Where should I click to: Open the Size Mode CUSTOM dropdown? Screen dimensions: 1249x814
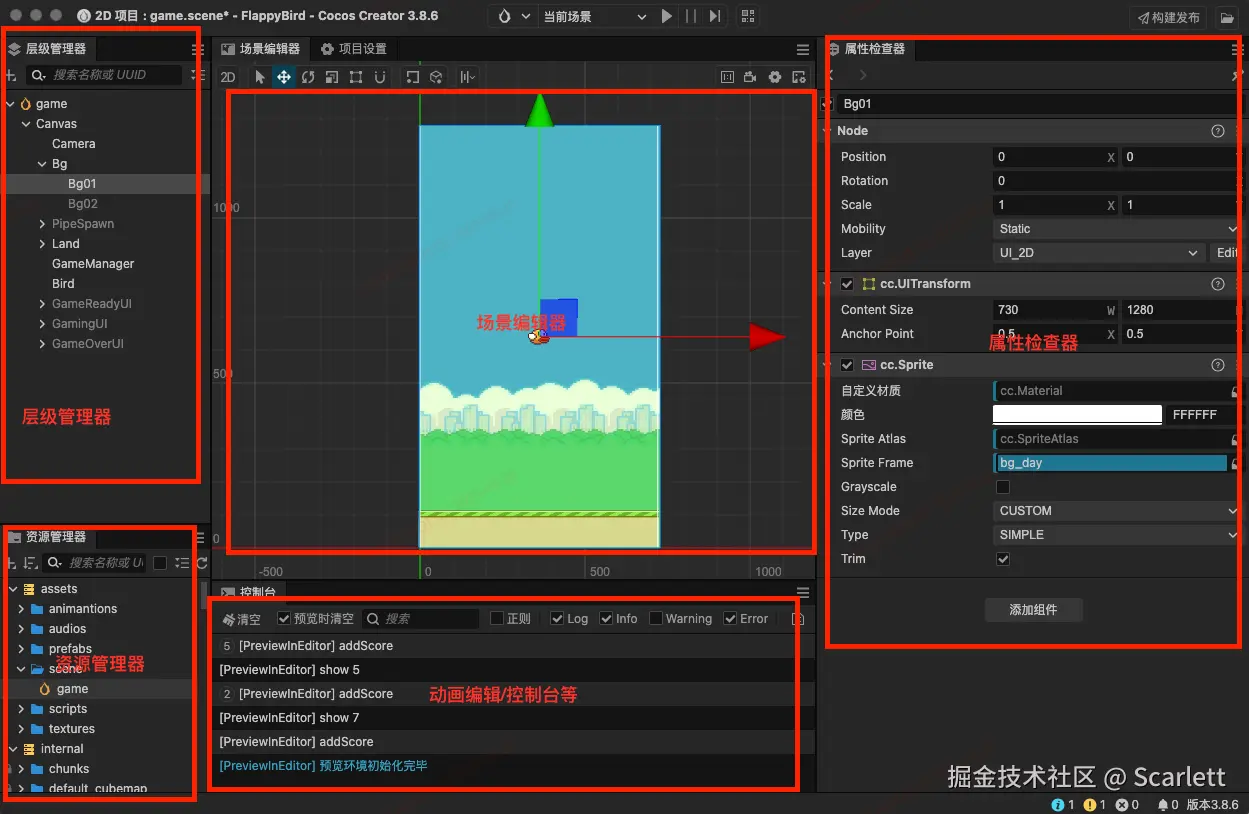(1116, 511)
